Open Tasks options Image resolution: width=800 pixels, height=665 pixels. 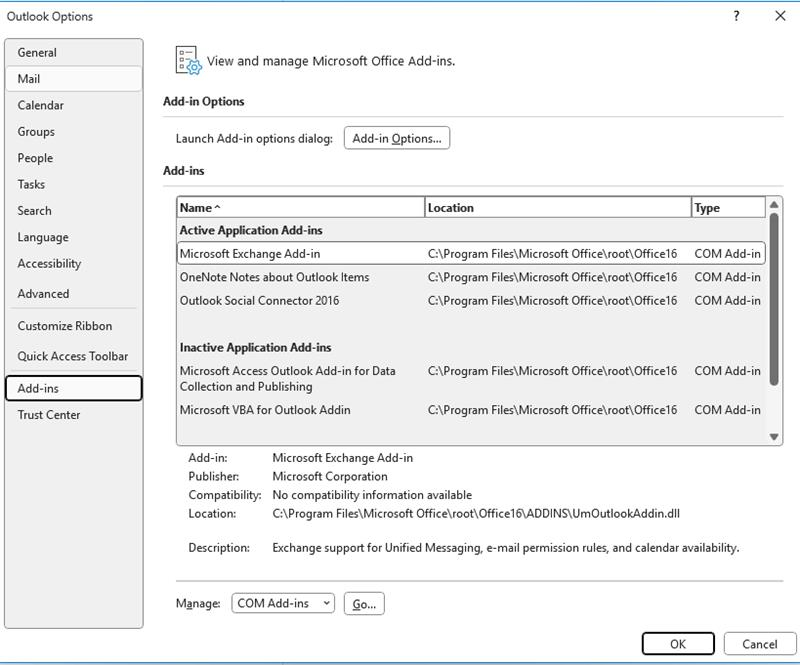pyautogui.click(x=73, y=184)
